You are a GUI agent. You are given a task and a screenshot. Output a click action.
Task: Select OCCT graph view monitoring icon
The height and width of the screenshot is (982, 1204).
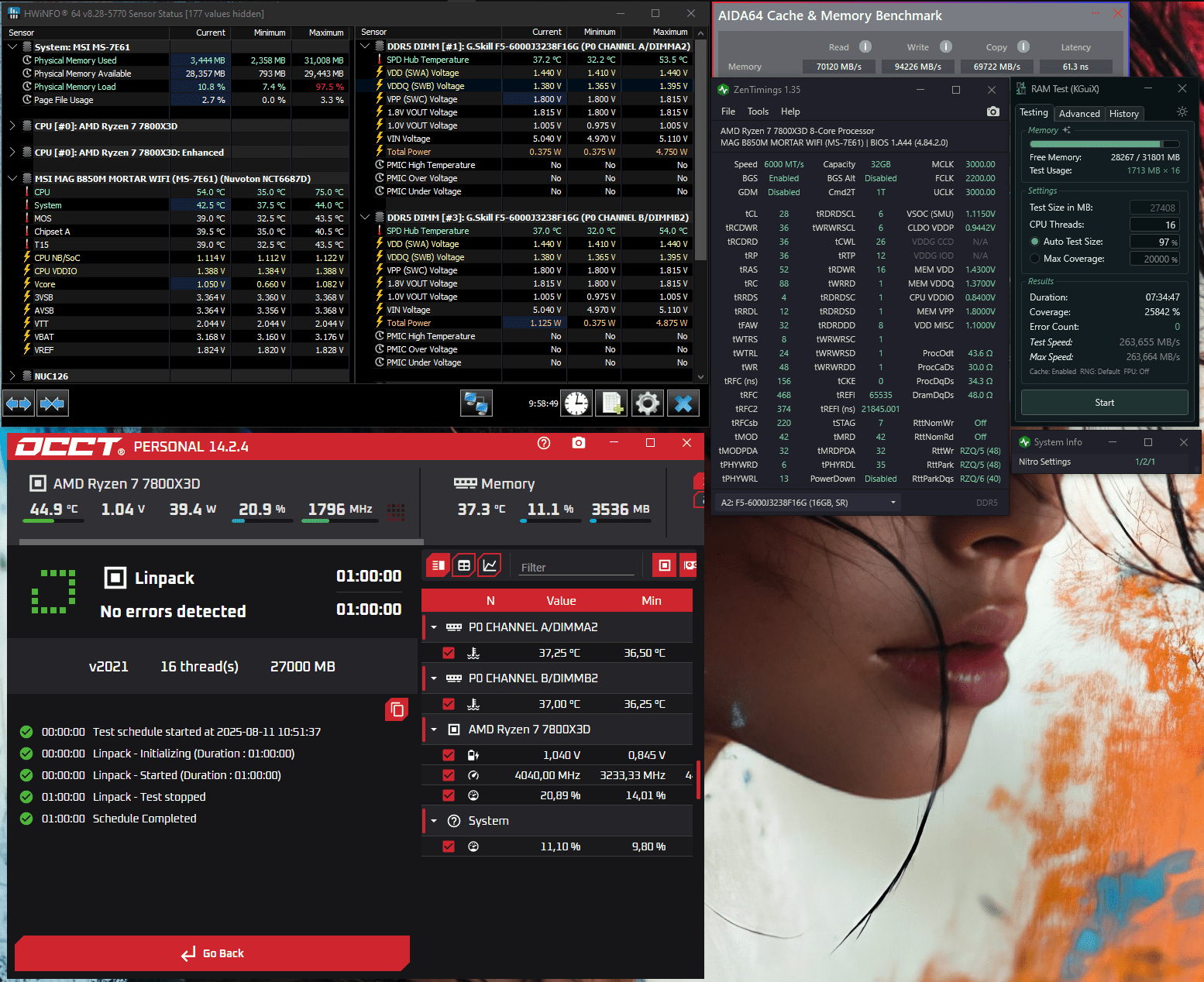(490, 565)
